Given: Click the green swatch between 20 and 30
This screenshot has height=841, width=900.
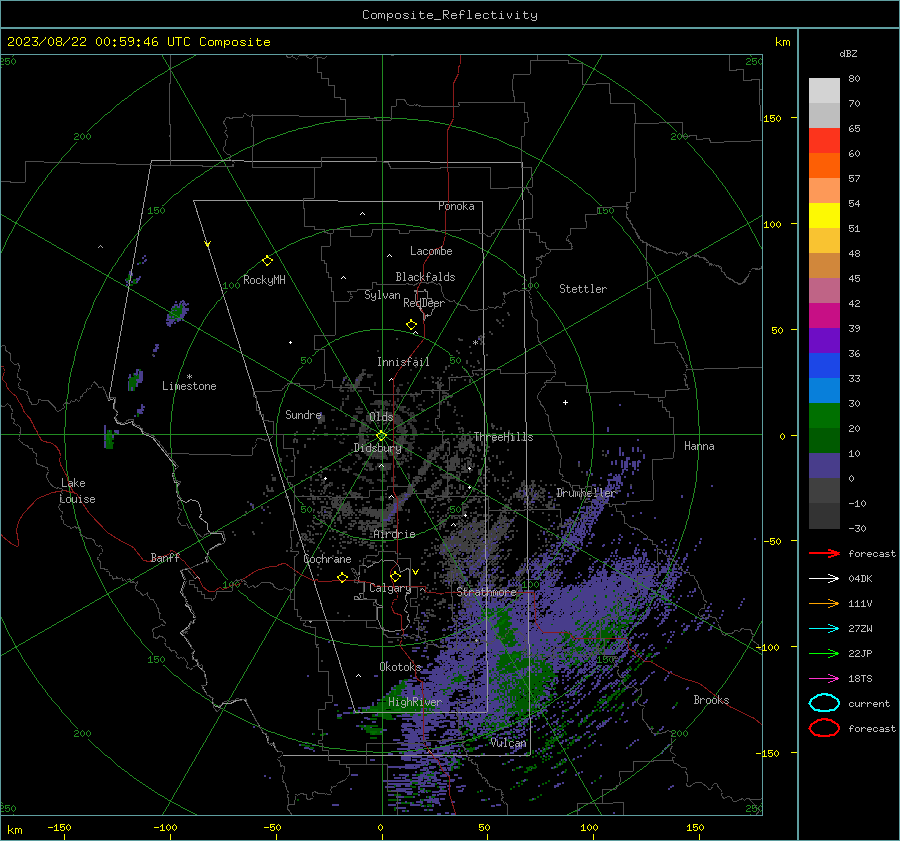Looking at the screenshot, I should click(x=824, y=416).
